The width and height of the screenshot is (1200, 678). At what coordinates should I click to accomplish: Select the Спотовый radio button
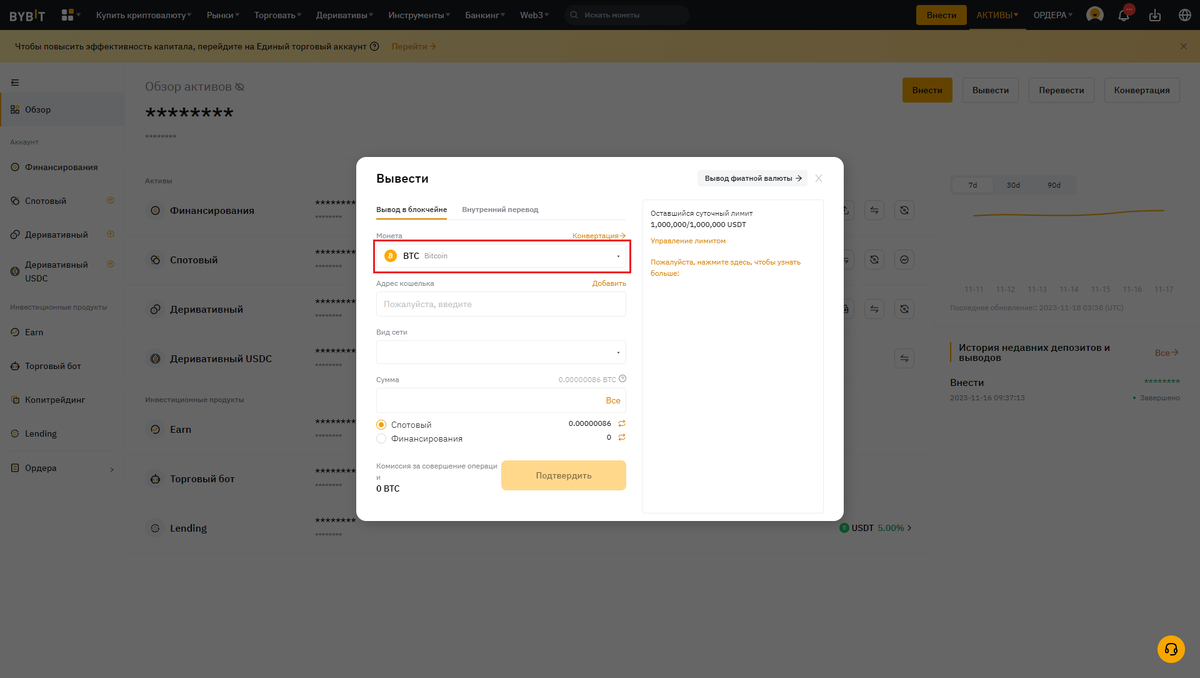coord(381,425)
